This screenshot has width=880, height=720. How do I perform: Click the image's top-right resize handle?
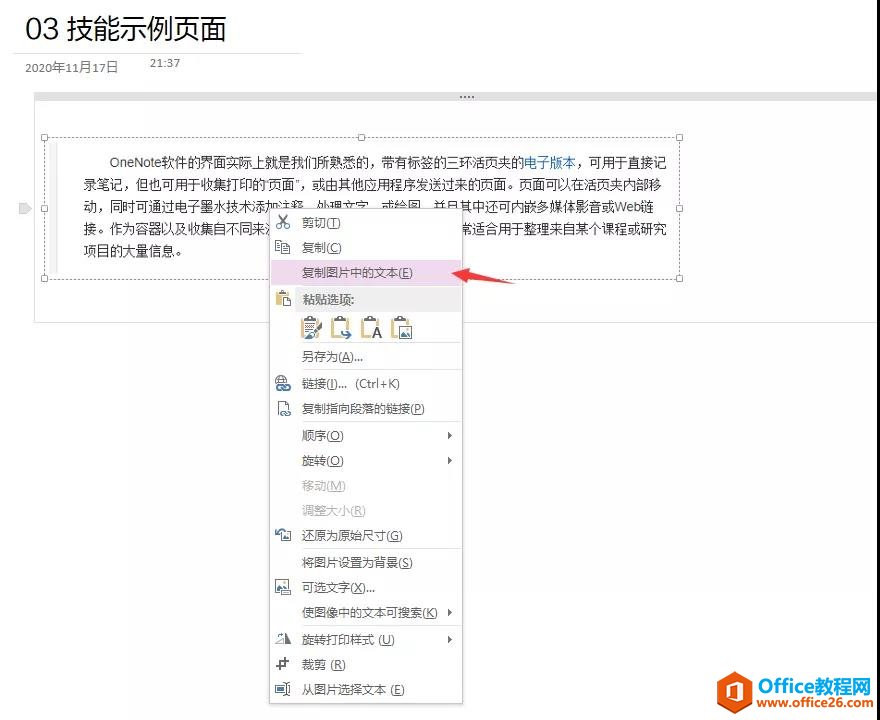click(x=680, y=137)
